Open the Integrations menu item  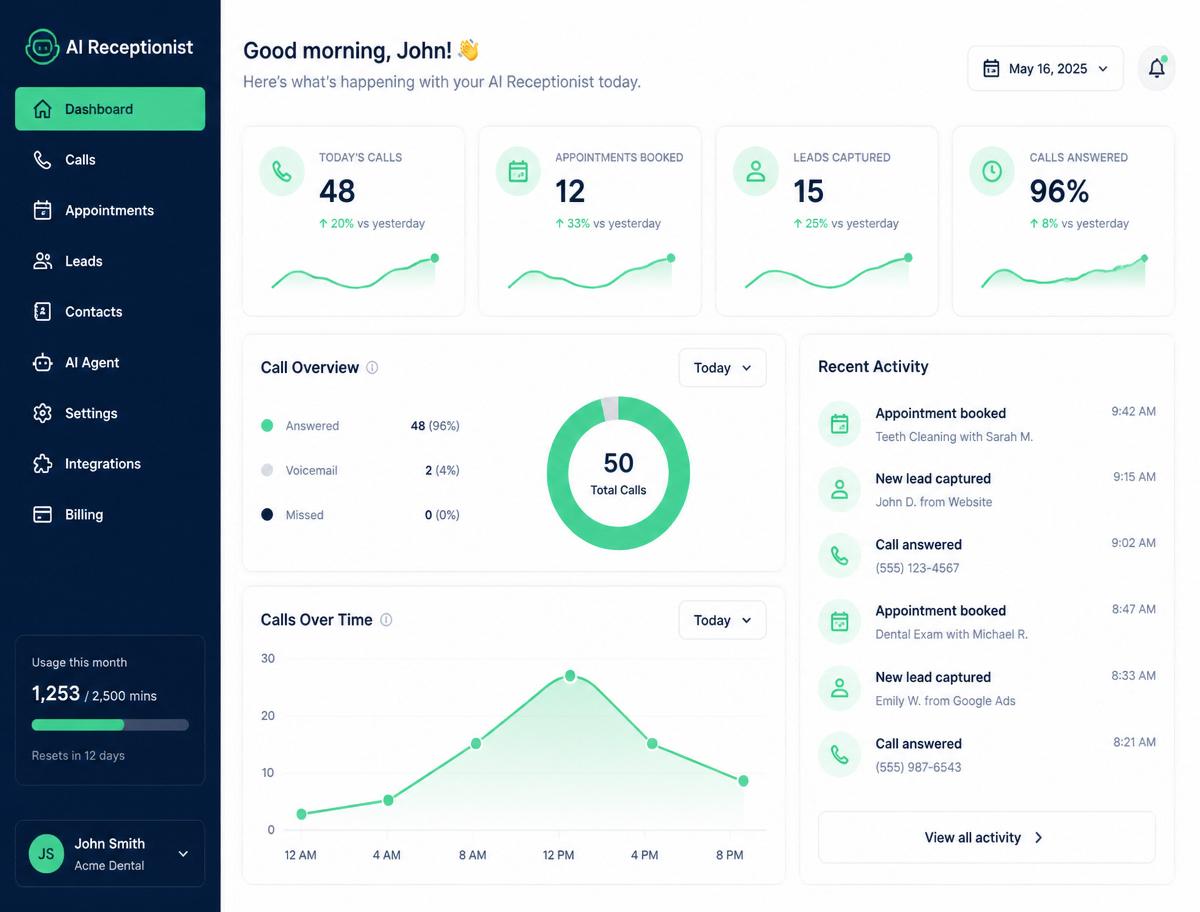point(110,464)
